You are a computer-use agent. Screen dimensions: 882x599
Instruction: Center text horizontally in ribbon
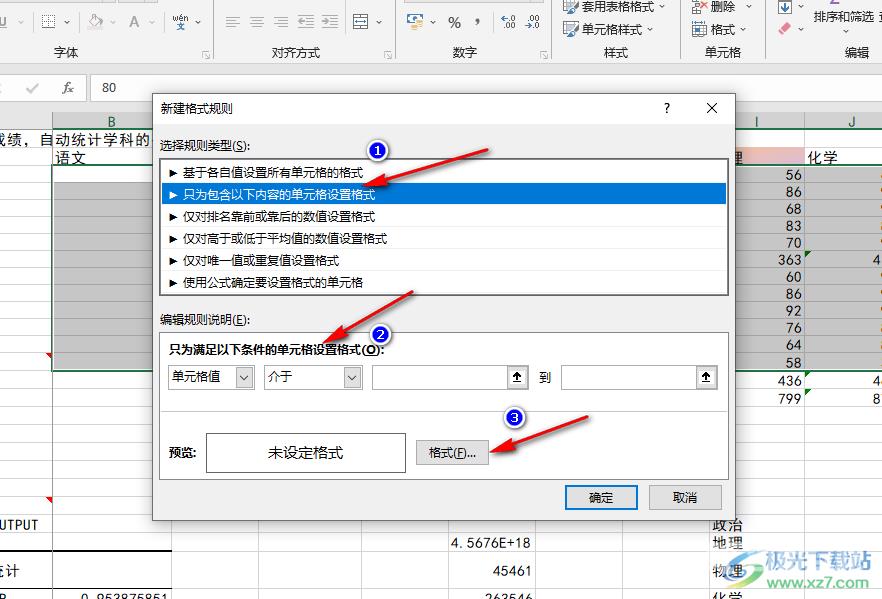(x=257, y=22)
